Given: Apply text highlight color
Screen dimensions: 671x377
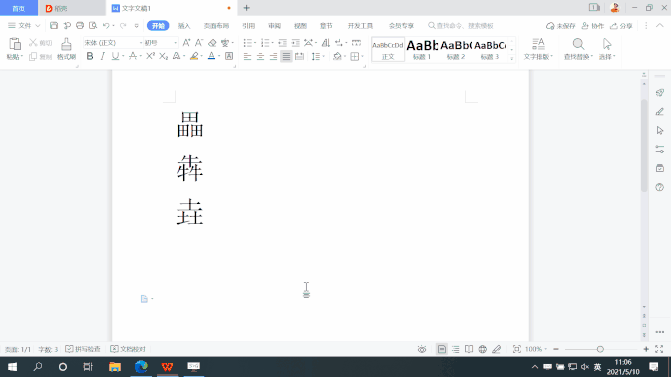Looking at the screenshot, I should click(194, 56).
